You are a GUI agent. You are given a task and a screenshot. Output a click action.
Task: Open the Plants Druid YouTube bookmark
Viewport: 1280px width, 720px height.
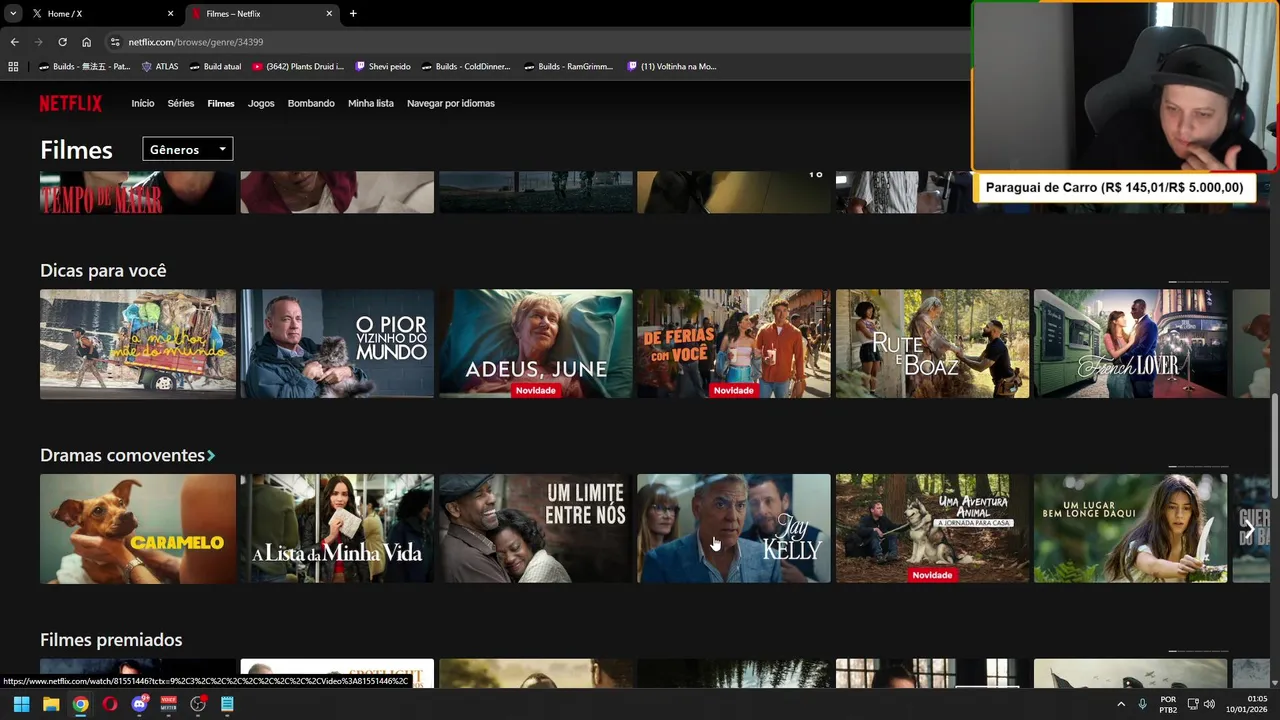point(298,67)
